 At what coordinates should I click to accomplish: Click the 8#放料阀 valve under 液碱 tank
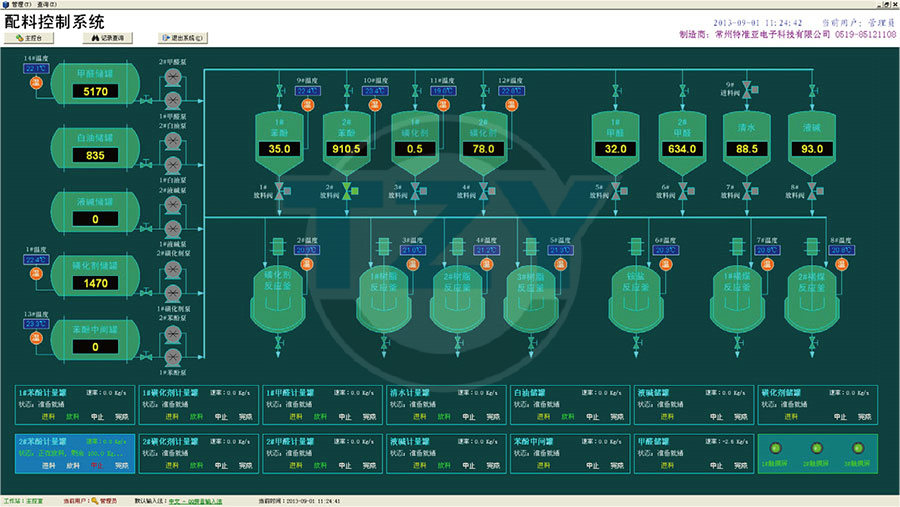[812, 188]
